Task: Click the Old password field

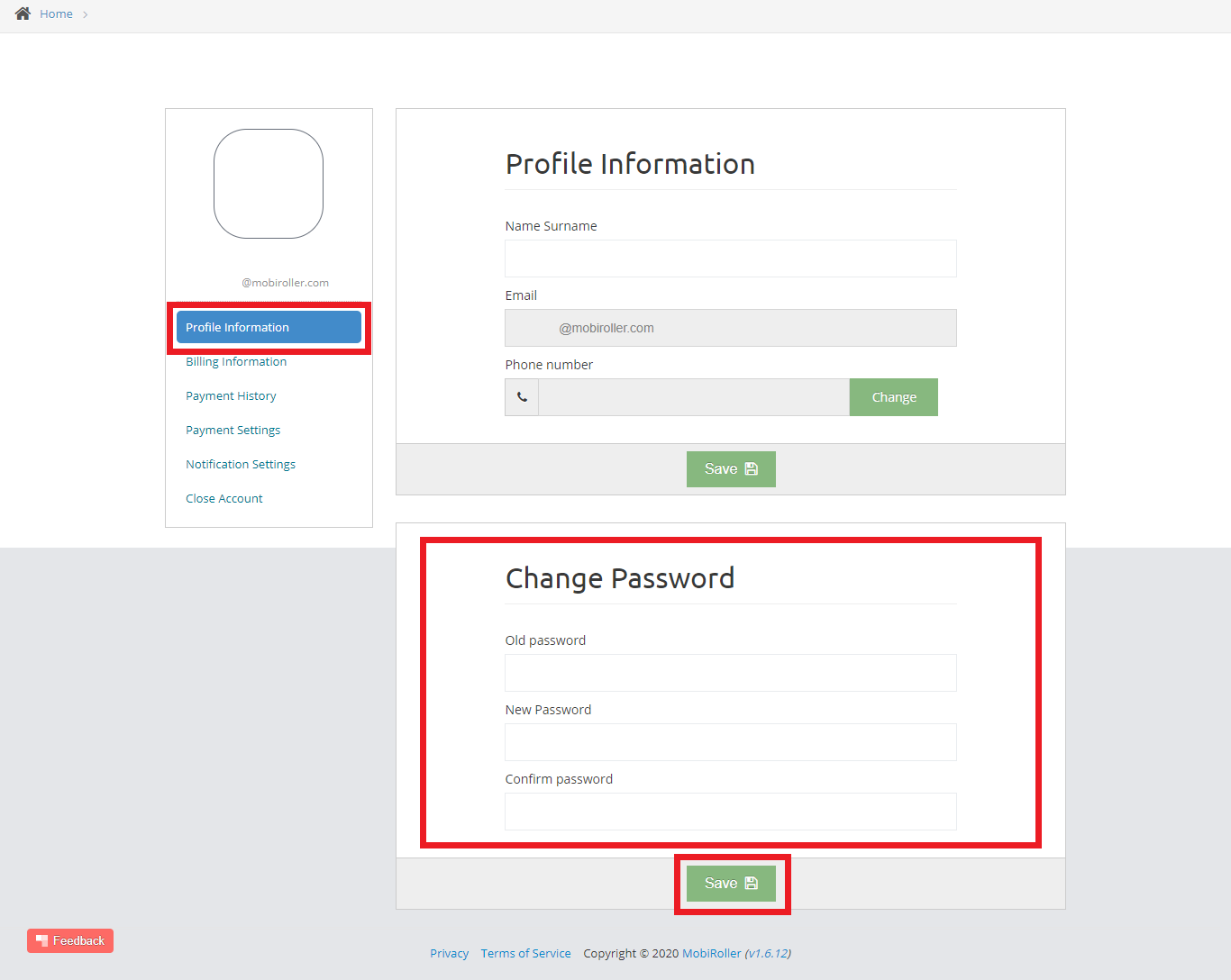Action: tap(731, 673)
